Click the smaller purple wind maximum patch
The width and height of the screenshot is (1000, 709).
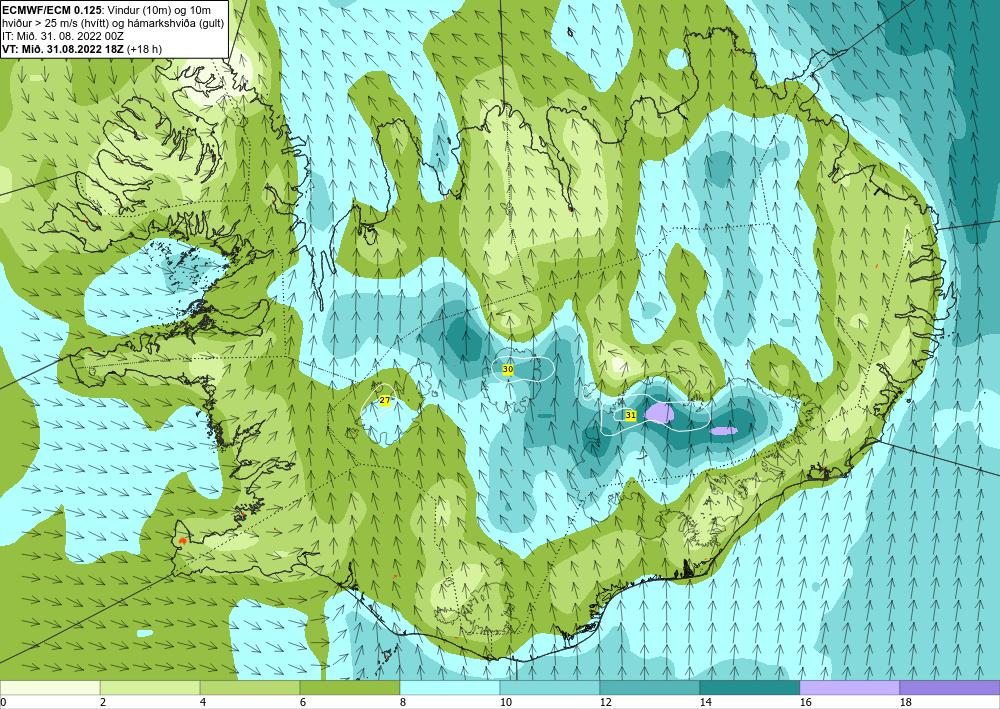tap(724, 431)
